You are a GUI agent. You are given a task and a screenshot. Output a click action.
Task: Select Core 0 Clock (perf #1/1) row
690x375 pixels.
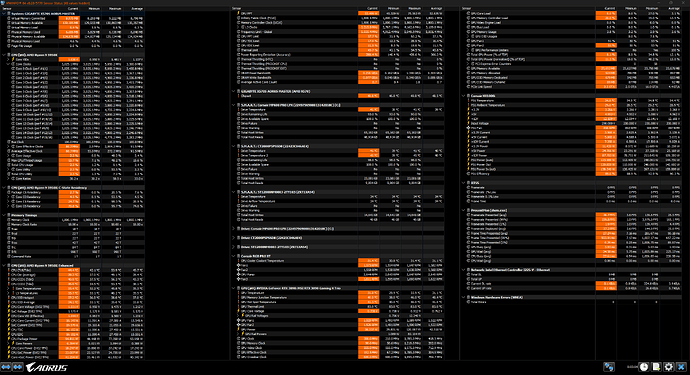click(73, 69)
